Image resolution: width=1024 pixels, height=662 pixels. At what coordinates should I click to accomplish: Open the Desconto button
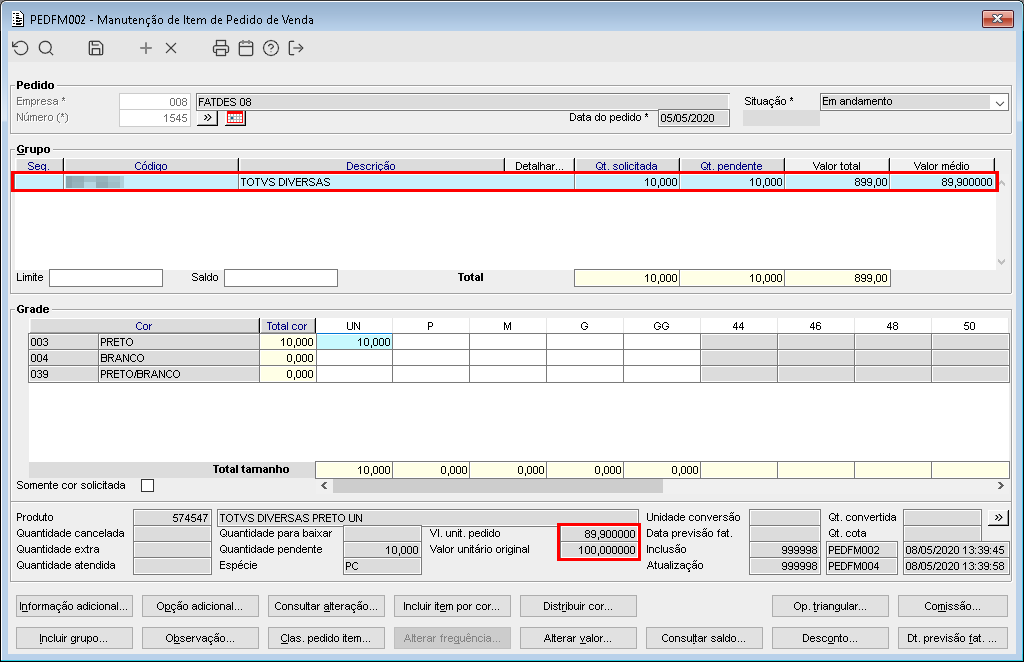(x=830, y=638)
